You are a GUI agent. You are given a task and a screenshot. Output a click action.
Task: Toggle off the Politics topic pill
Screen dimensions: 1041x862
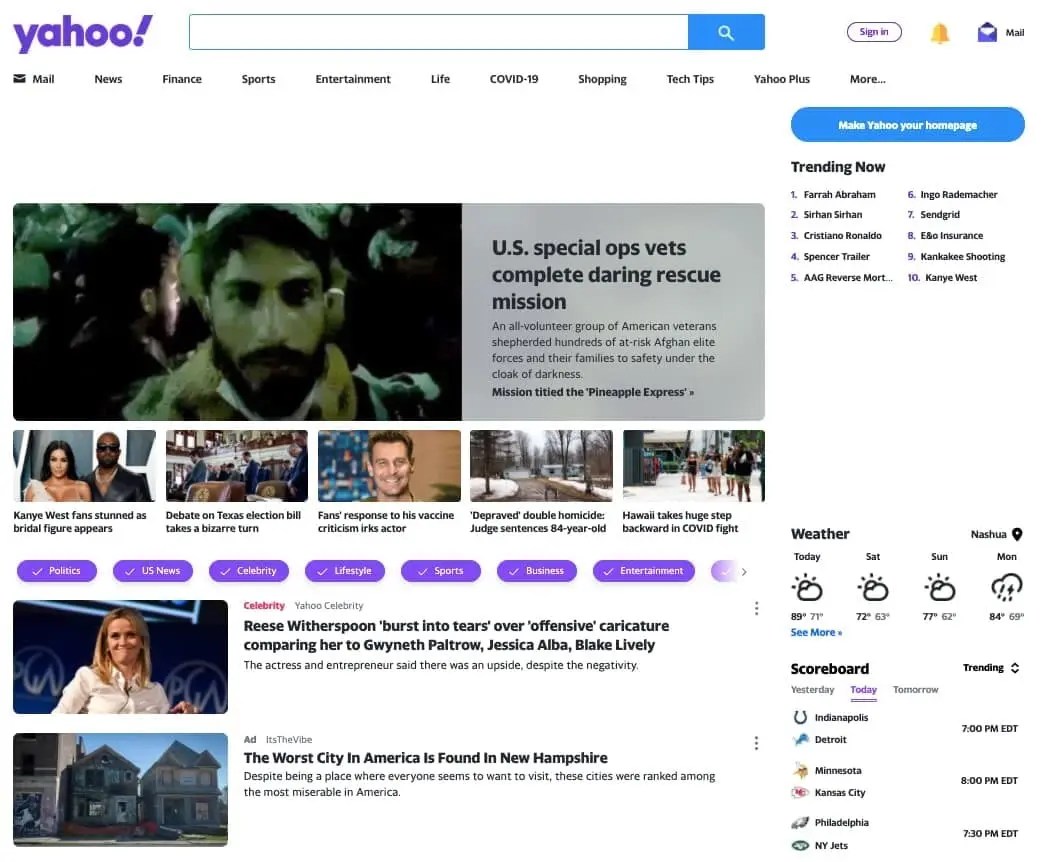click(57, 570)
